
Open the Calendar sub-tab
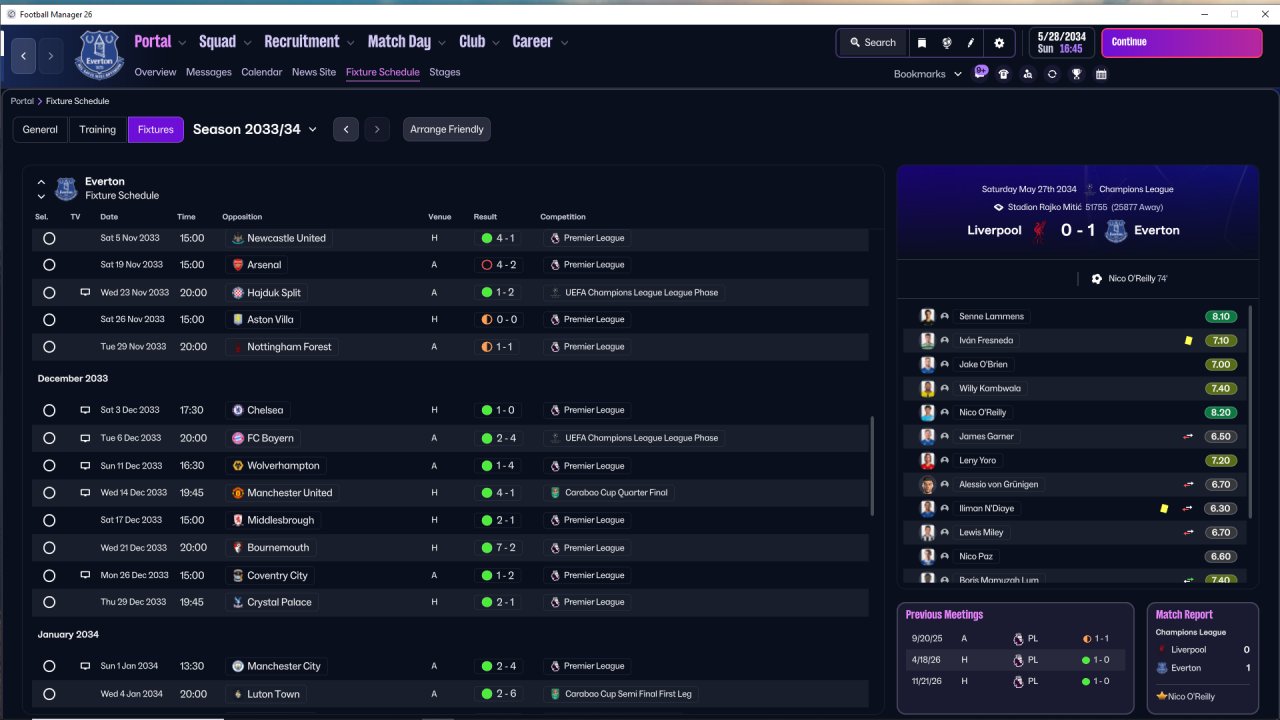pyautogui.click(x=262, y=72)
